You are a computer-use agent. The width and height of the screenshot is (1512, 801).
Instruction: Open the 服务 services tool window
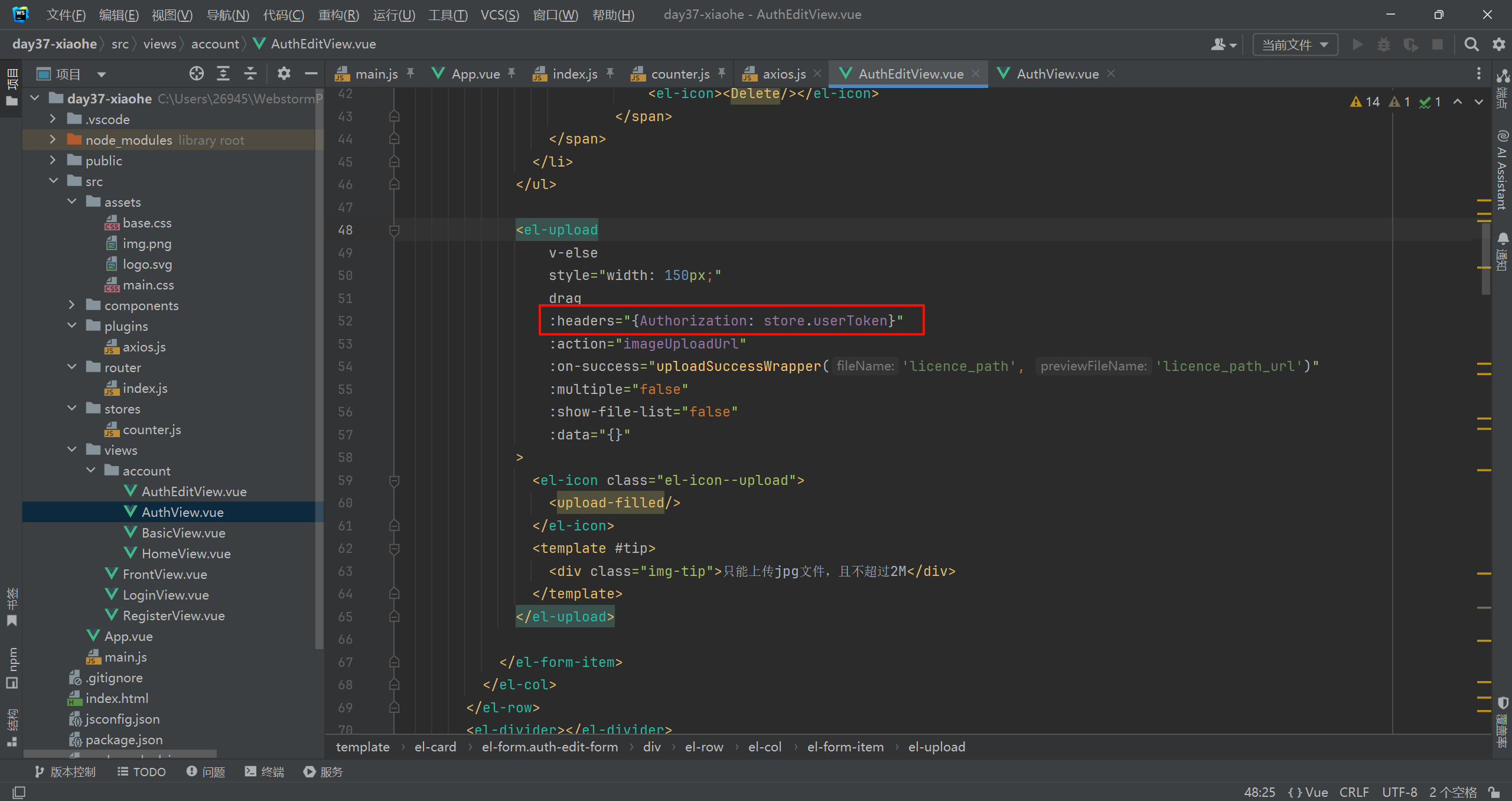pyautogui.click(x=323, y=772)
